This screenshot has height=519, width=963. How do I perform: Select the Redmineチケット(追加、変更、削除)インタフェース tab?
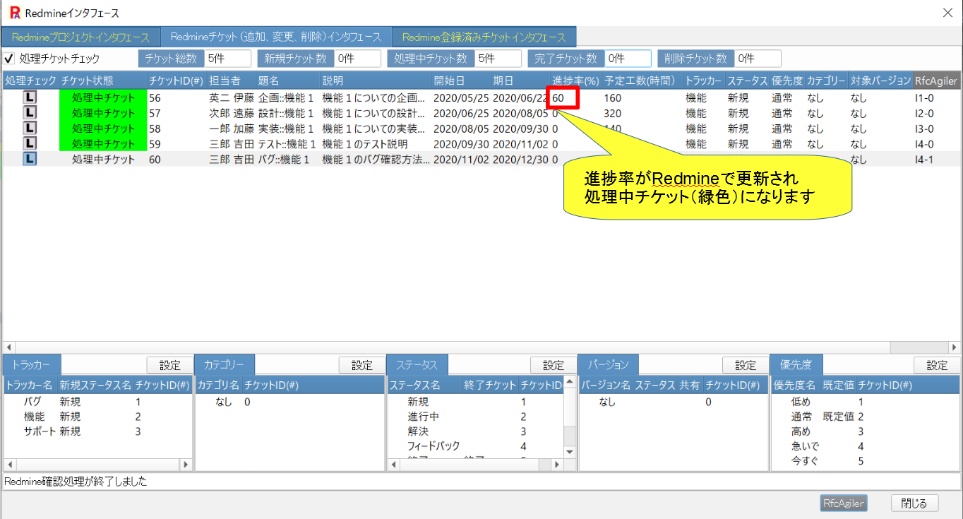point(276,37)
